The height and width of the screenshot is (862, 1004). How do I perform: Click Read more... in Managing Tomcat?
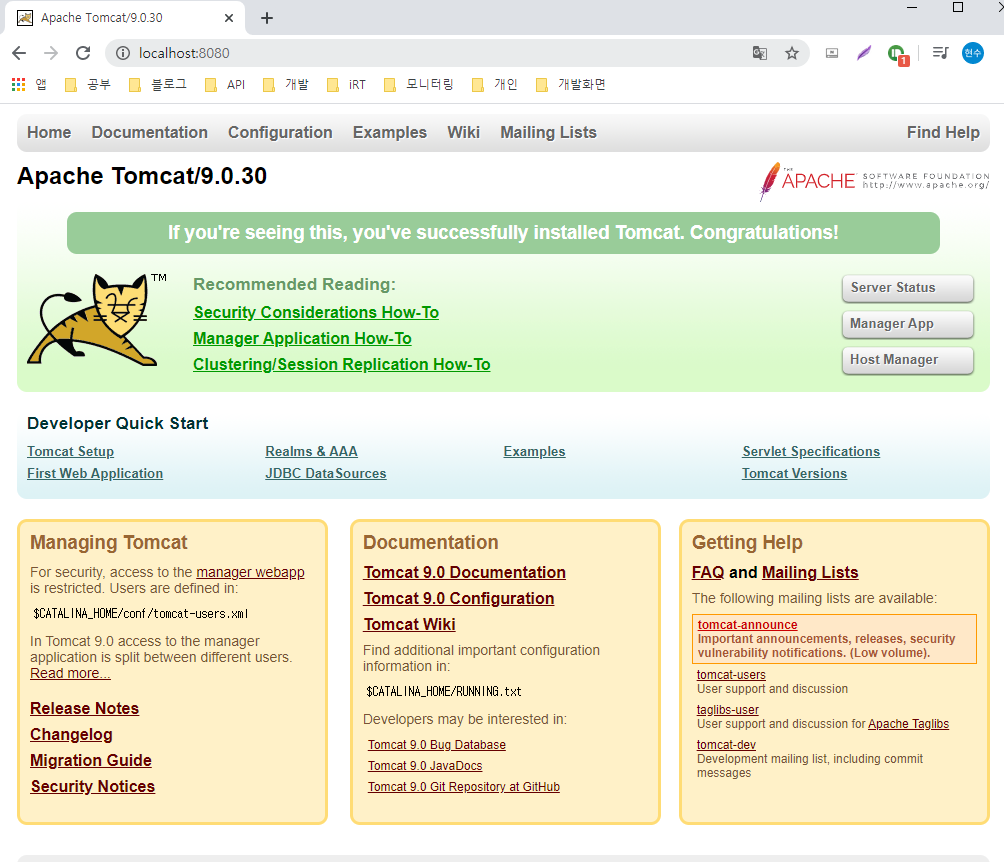pyautogui.click(x=70, y=673)
